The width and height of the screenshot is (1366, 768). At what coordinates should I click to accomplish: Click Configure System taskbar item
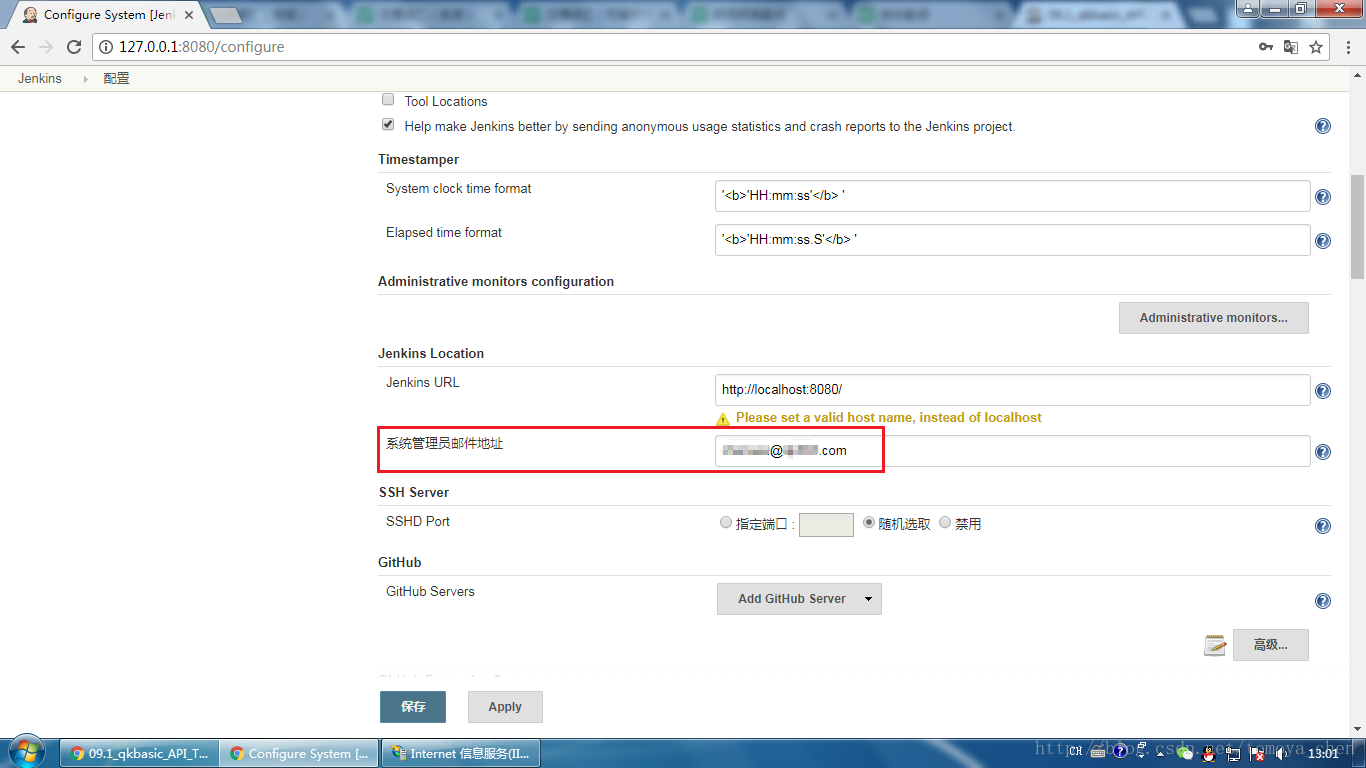pyautogui.click(x=300, y=753)
